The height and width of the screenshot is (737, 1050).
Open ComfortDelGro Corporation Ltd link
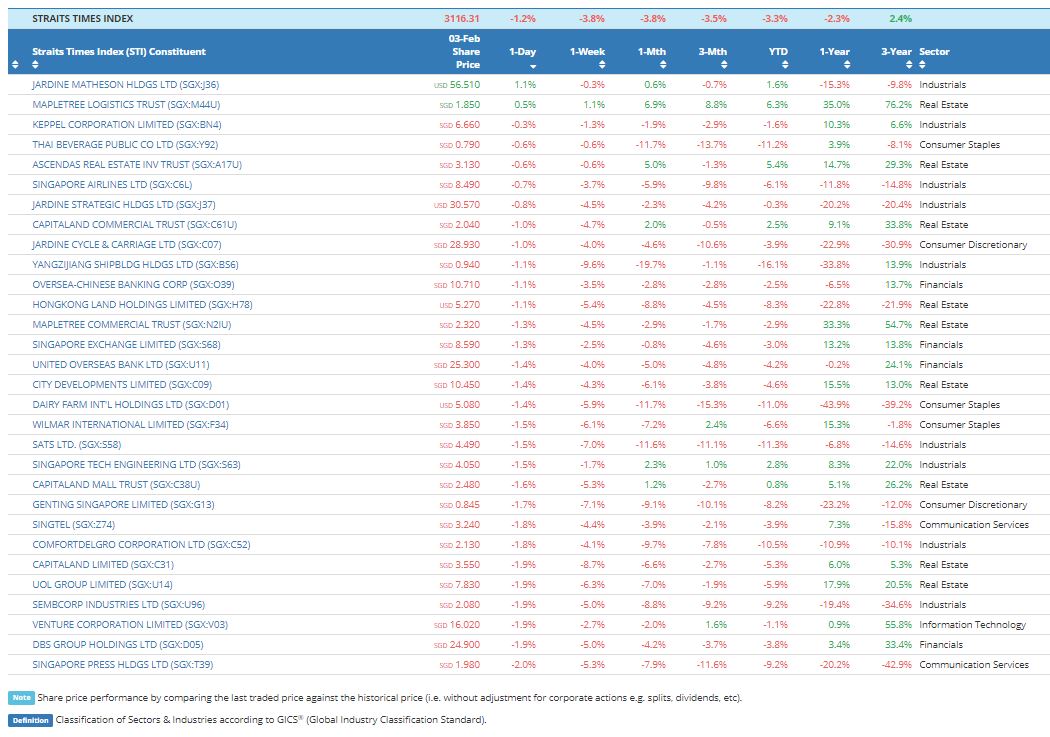pyautogui.click(x=141, y=545)
